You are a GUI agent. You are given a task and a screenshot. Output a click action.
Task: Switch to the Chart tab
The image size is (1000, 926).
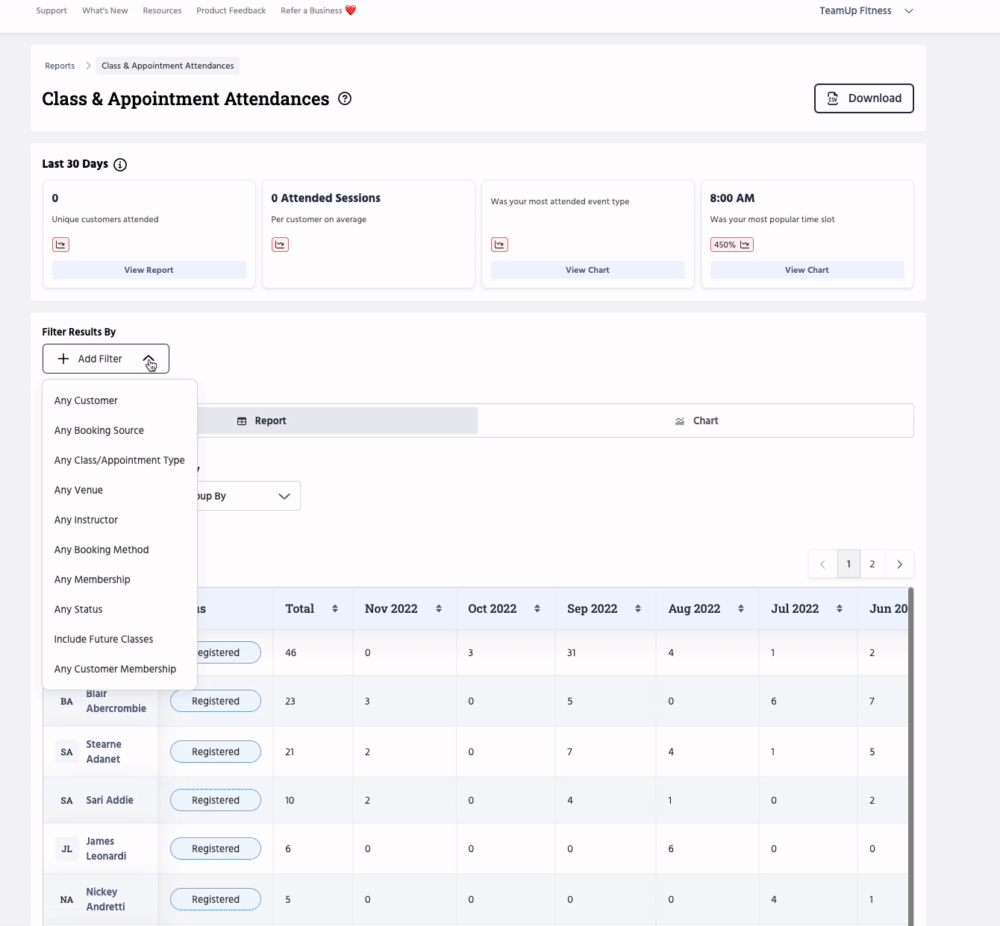696,421
